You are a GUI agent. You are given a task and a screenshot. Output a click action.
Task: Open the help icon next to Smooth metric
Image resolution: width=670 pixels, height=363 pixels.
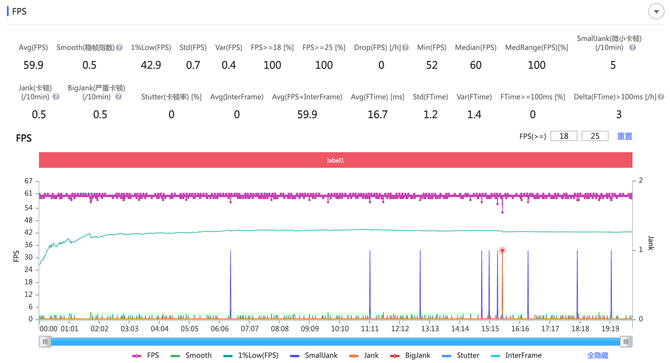click(119, 47)
